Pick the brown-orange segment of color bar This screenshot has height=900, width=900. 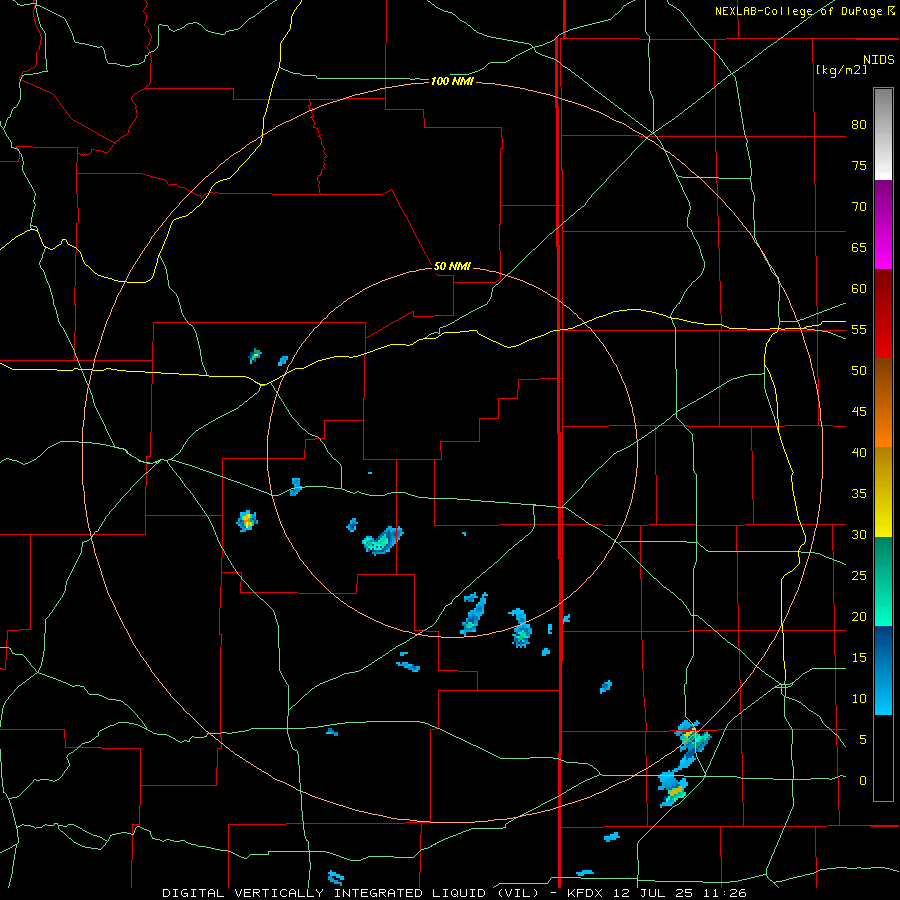tap(883, 402)
